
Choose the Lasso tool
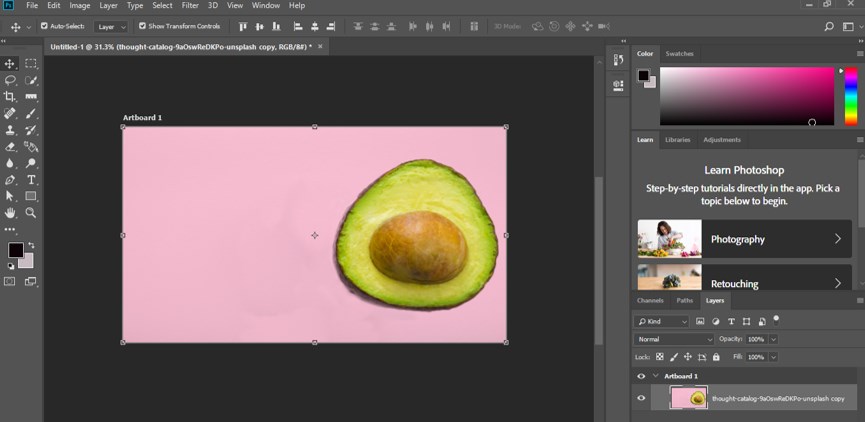coord(10,80)
